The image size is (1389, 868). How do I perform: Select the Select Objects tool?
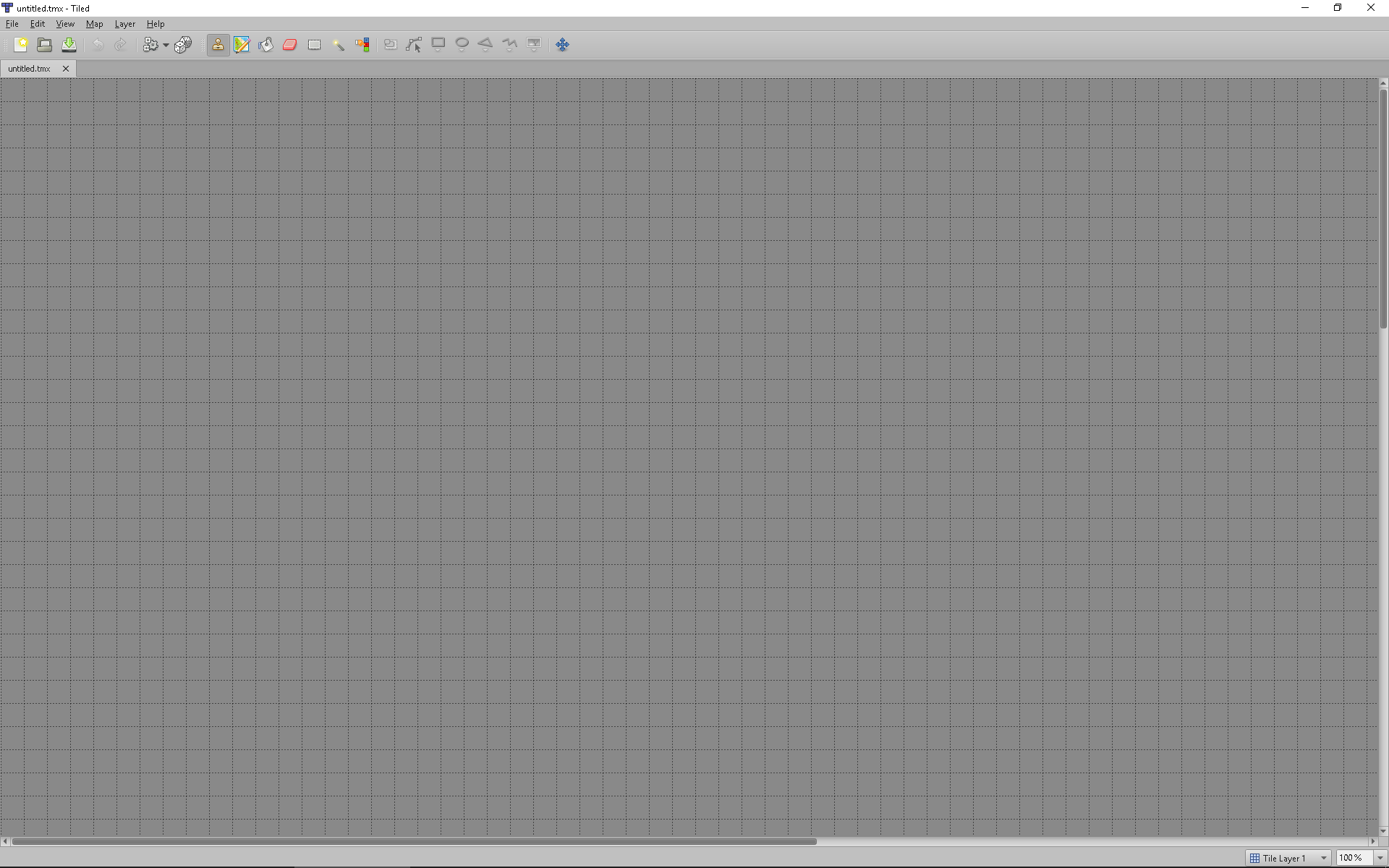point(391,45)
